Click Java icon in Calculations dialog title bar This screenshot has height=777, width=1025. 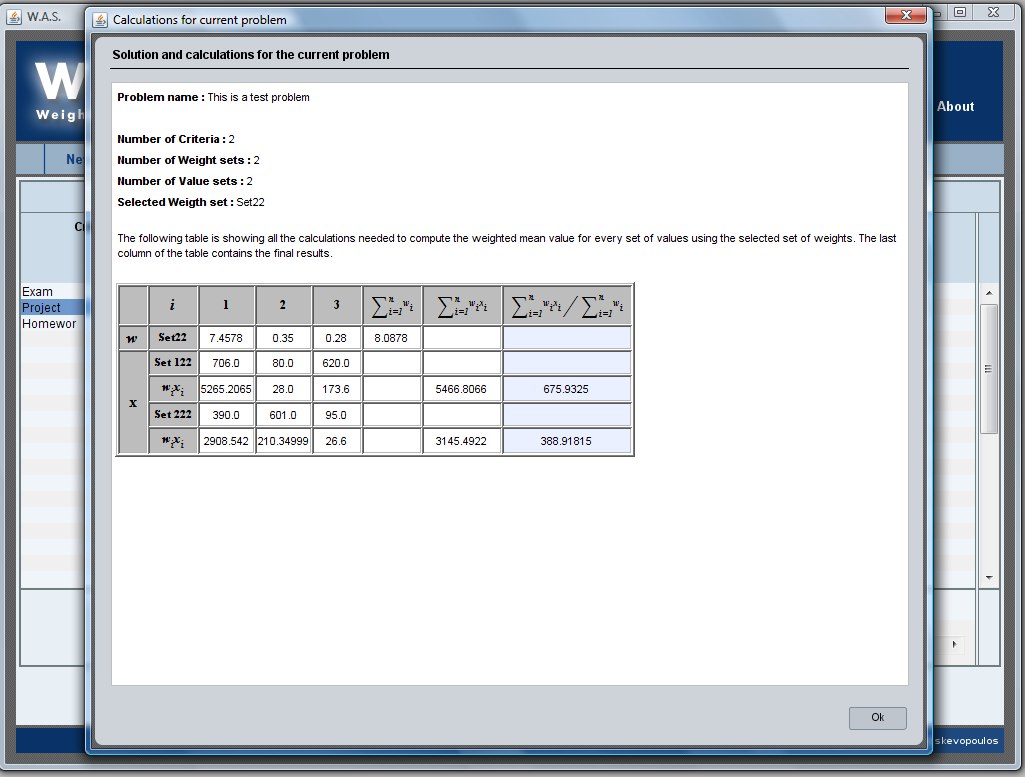tap(100, 20)
